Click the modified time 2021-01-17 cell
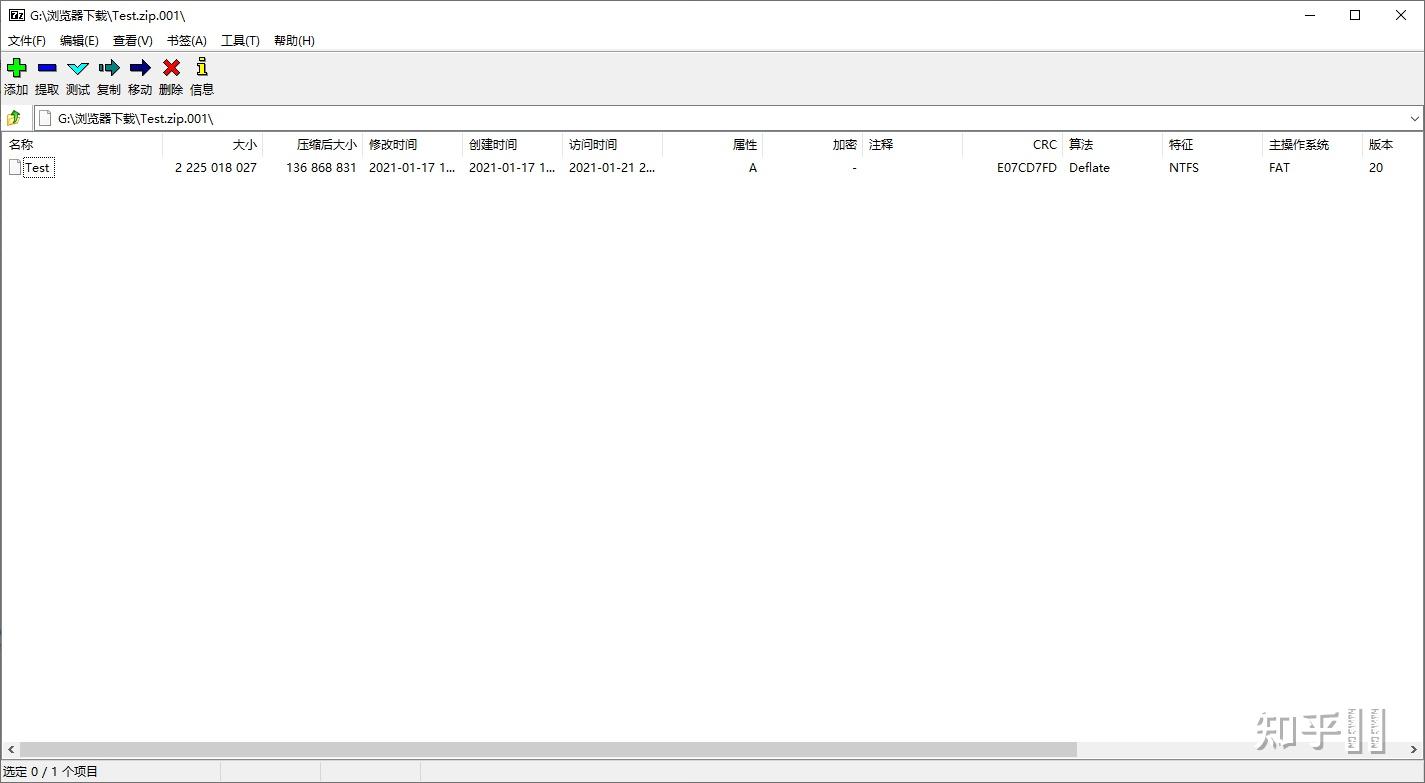The image size is (1425, 783). pyautogui.click(x=412, y=168)
